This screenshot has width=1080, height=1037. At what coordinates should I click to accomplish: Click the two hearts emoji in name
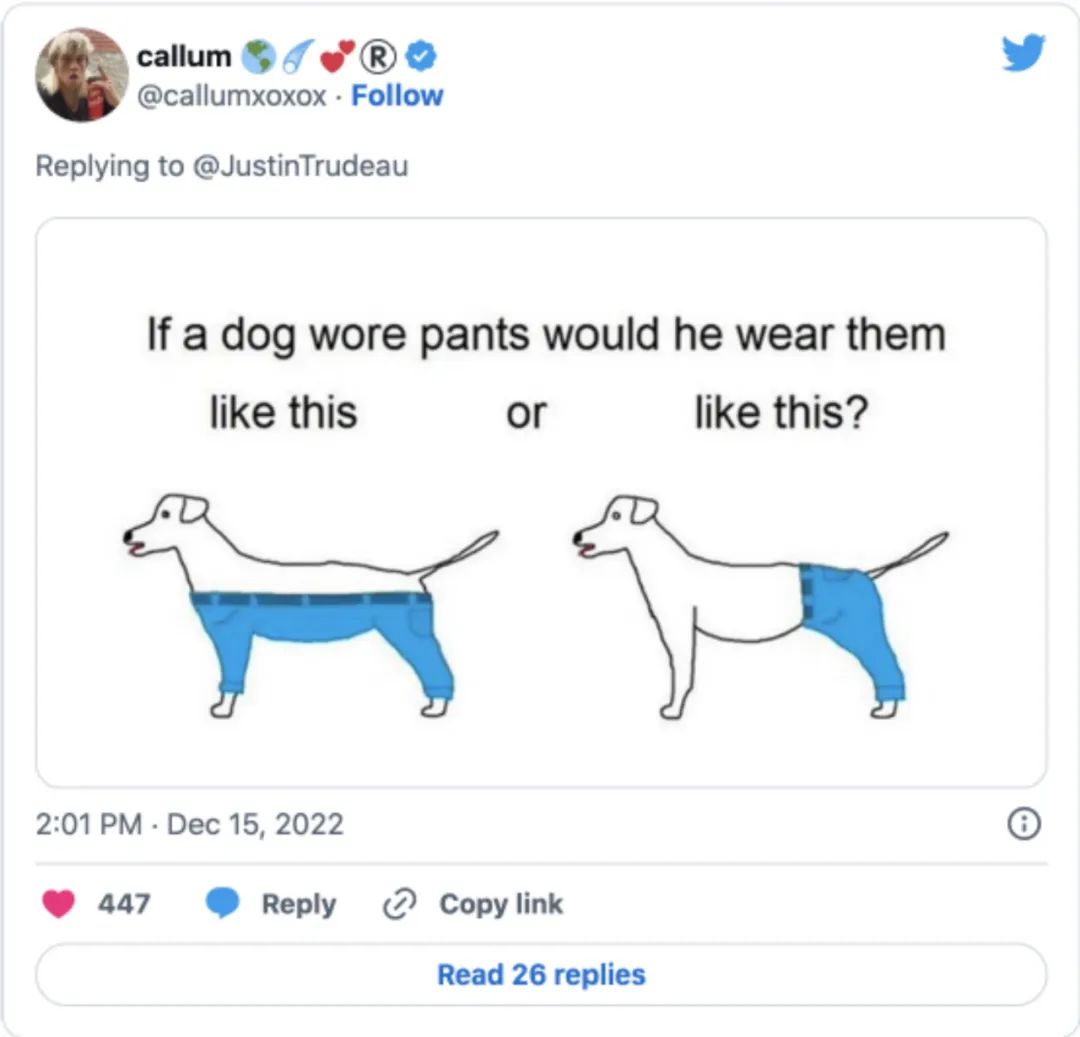point(339,56)
